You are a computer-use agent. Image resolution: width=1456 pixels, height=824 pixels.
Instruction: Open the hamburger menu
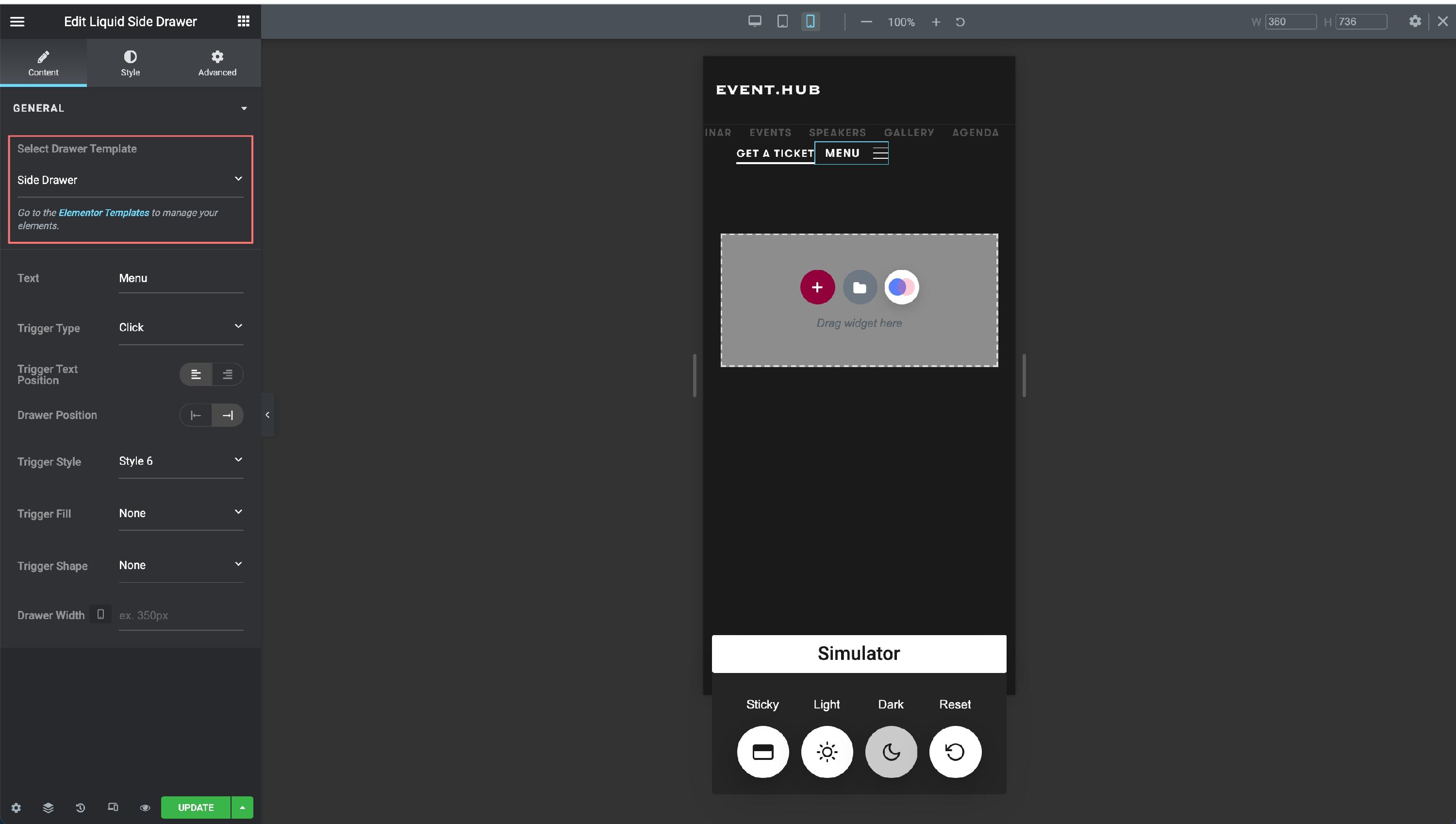[17, 21]
